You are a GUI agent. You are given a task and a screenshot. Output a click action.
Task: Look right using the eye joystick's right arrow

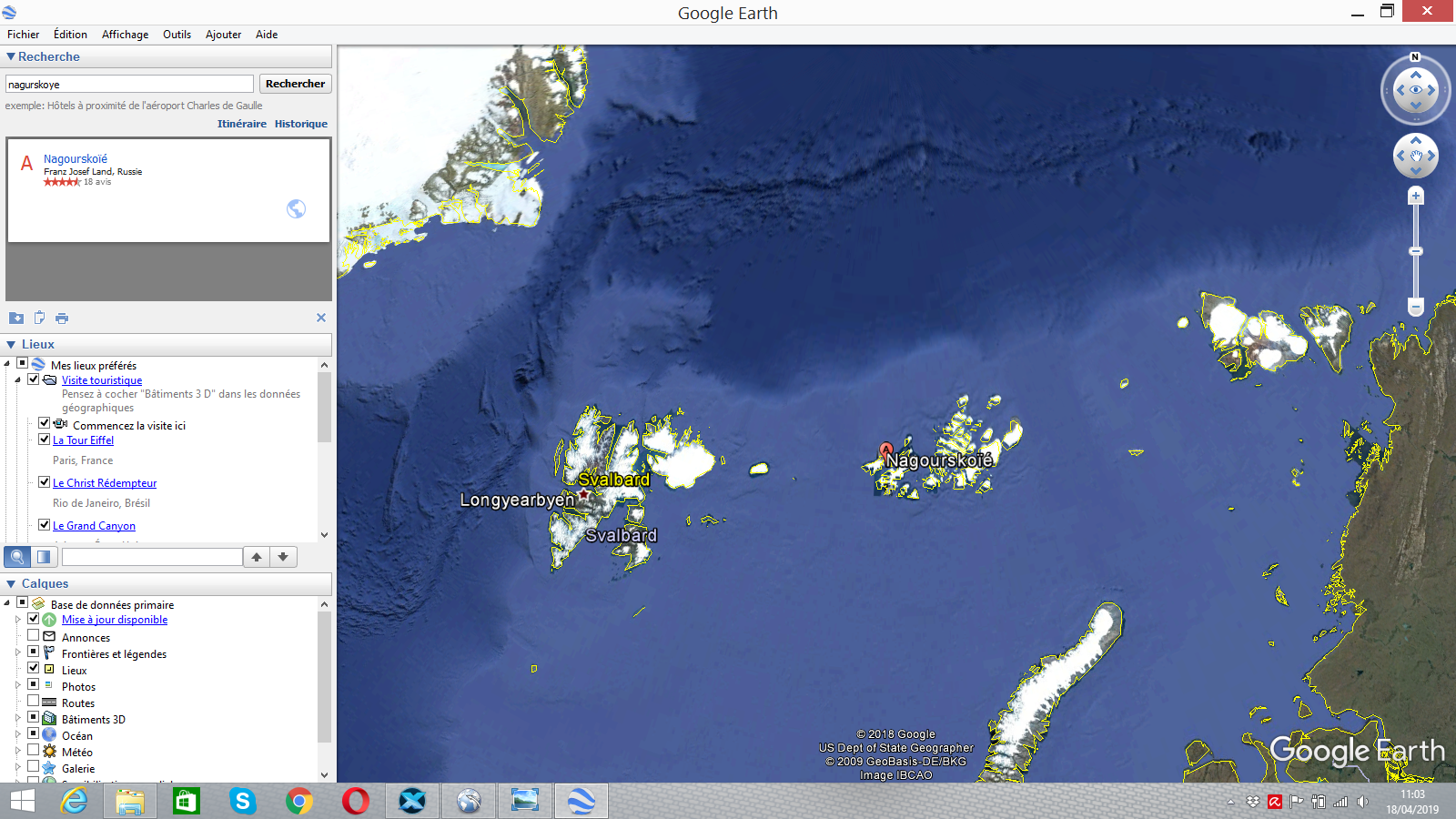tap(1431, 90)
